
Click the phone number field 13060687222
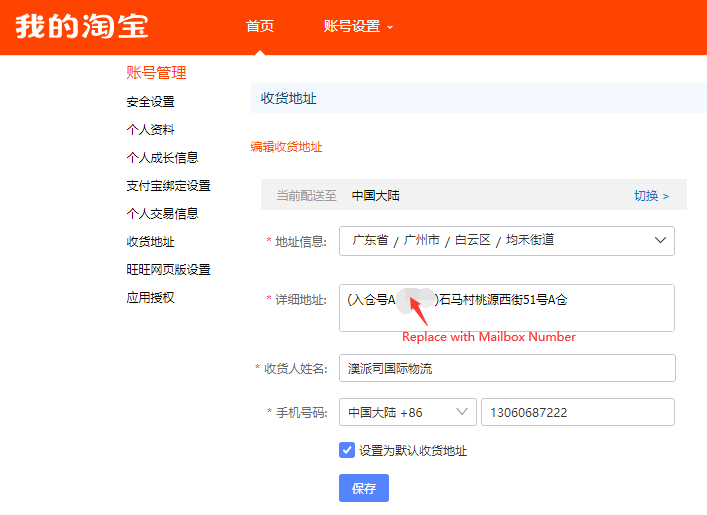point(578,412)
